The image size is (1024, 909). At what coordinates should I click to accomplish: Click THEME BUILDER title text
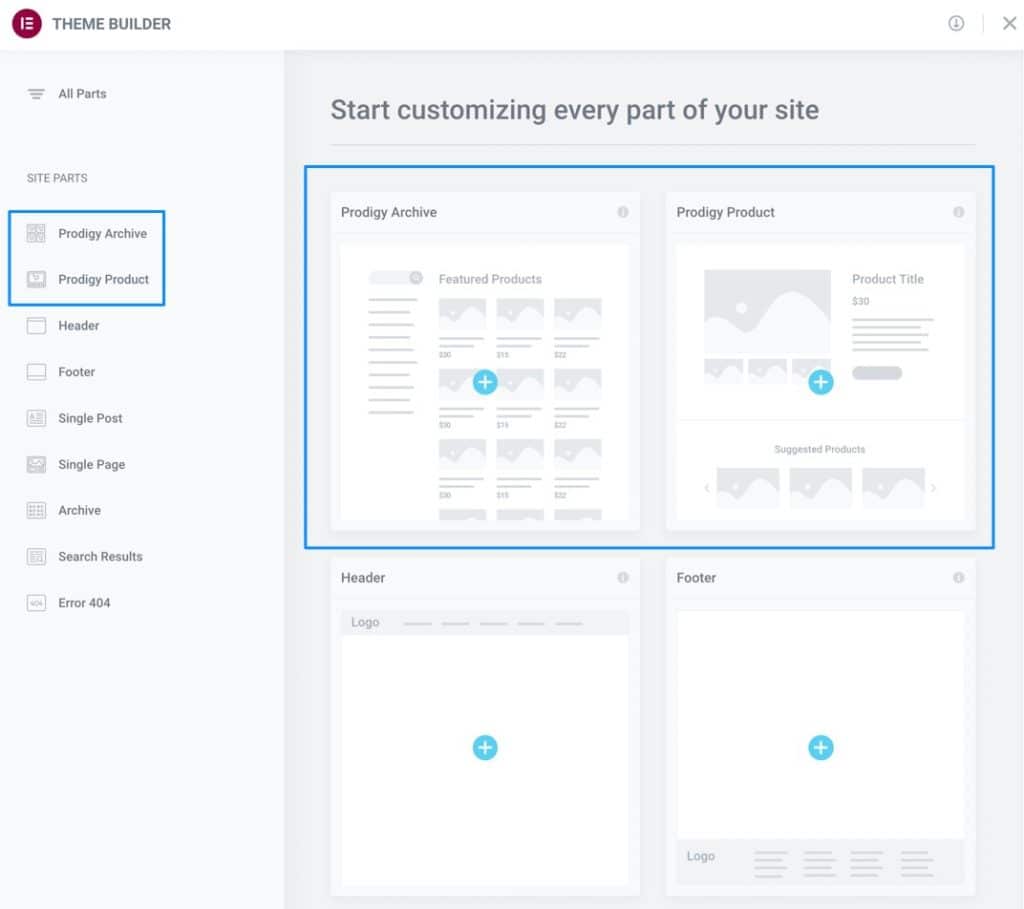pyautogui.click(x=112, y=24)
